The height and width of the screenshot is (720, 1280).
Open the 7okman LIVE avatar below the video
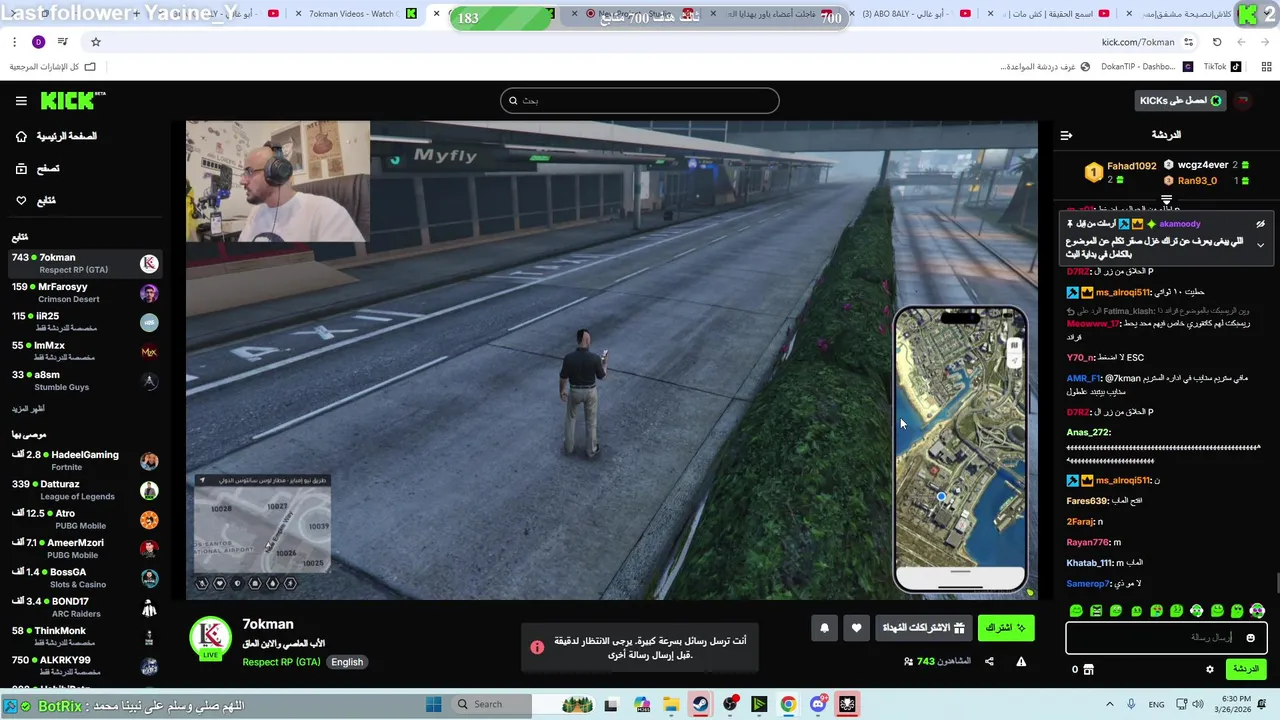click(210, 638)
